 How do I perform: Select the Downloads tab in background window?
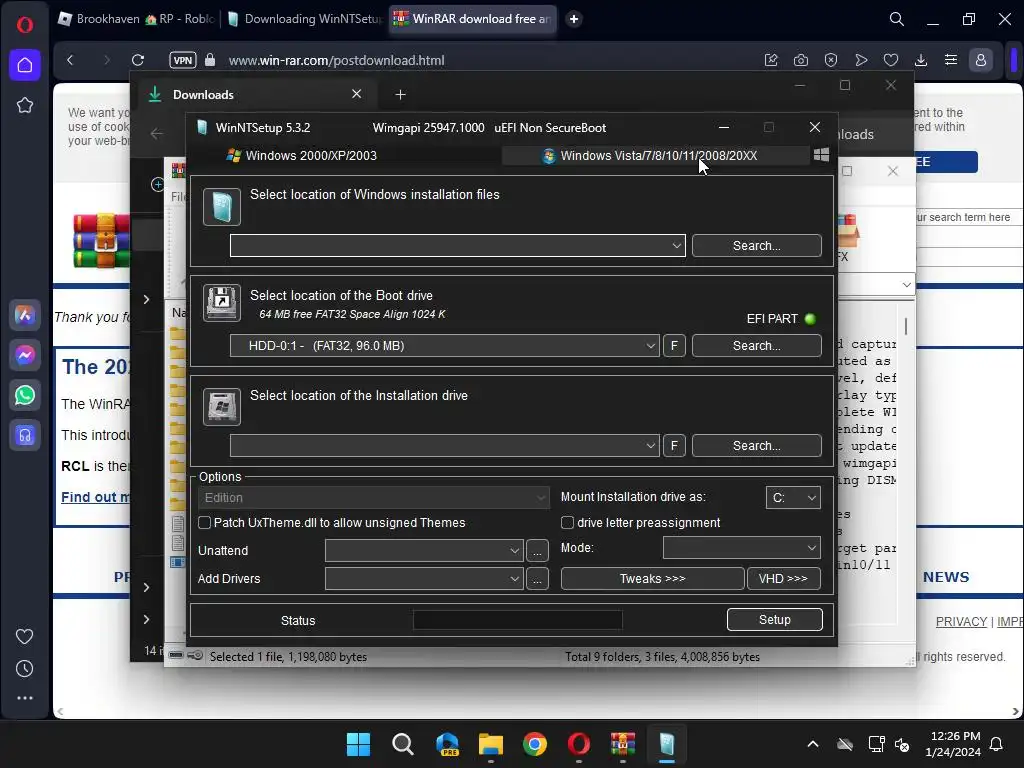pyautogui.click(x=255, y=95)
